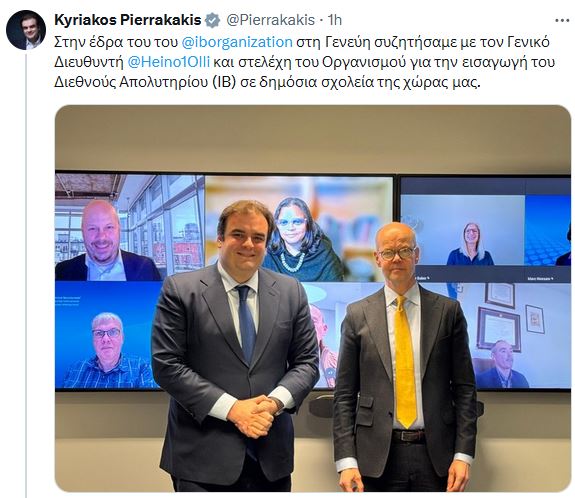Follow the @iborganization mention link
The image size is (575, 498).
237,42
